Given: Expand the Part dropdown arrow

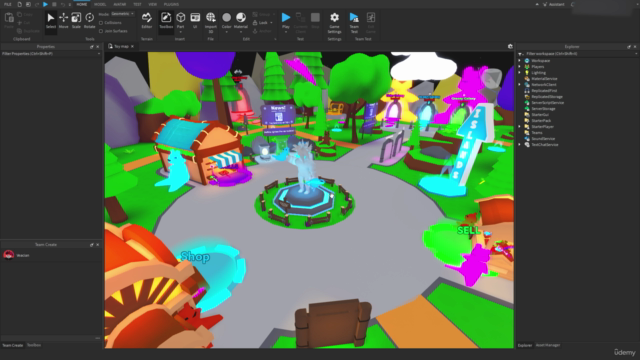Looking at the screenshot, I should 180,32.
